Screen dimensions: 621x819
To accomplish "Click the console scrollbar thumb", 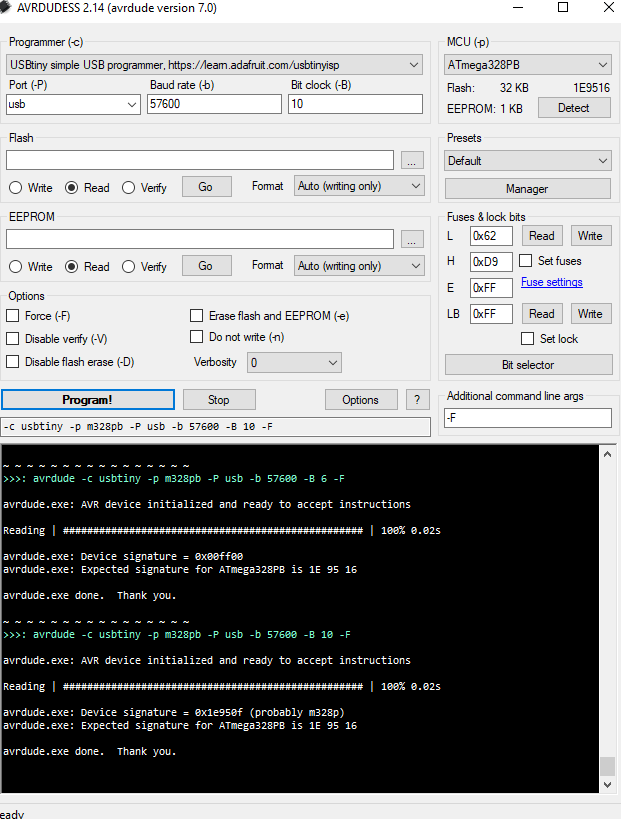I will 607,766.
